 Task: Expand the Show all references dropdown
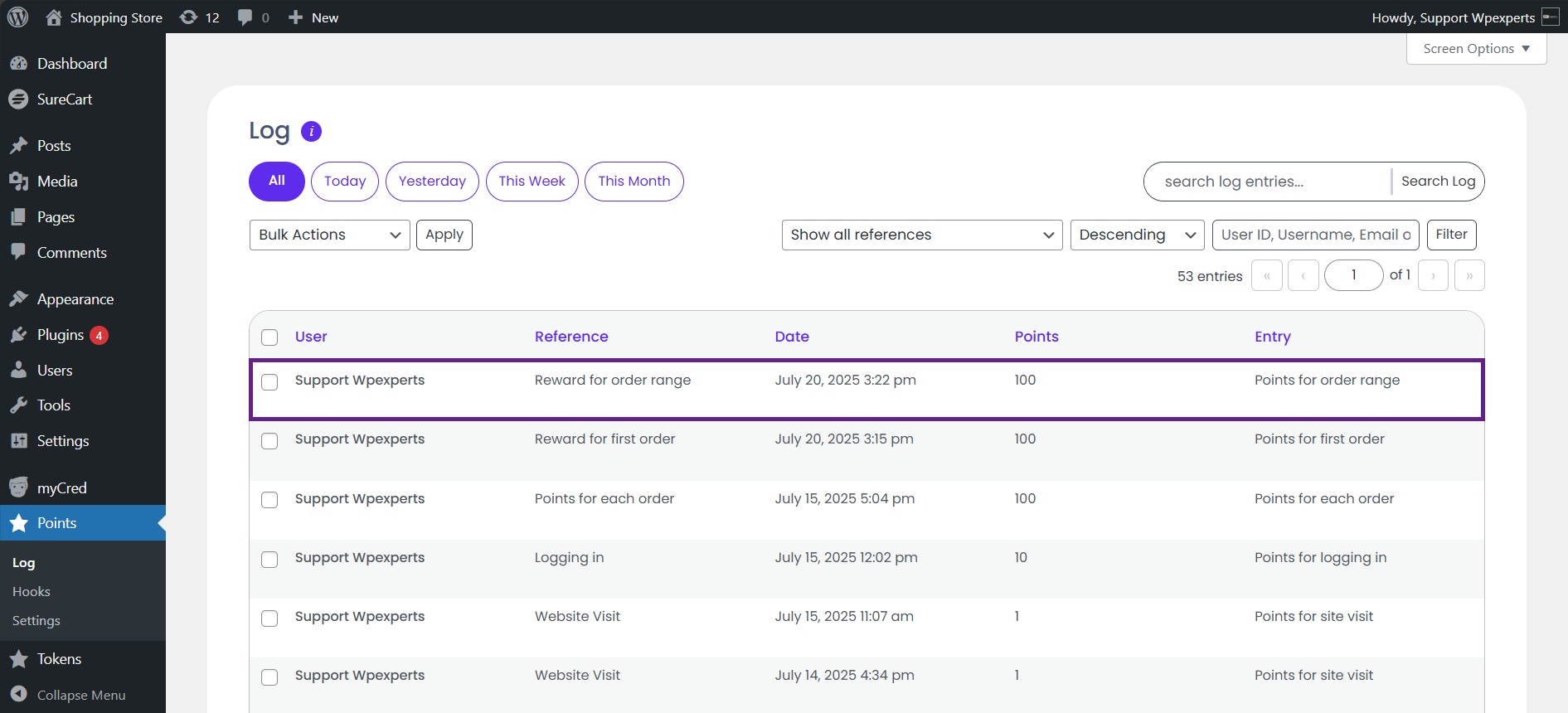921,235
